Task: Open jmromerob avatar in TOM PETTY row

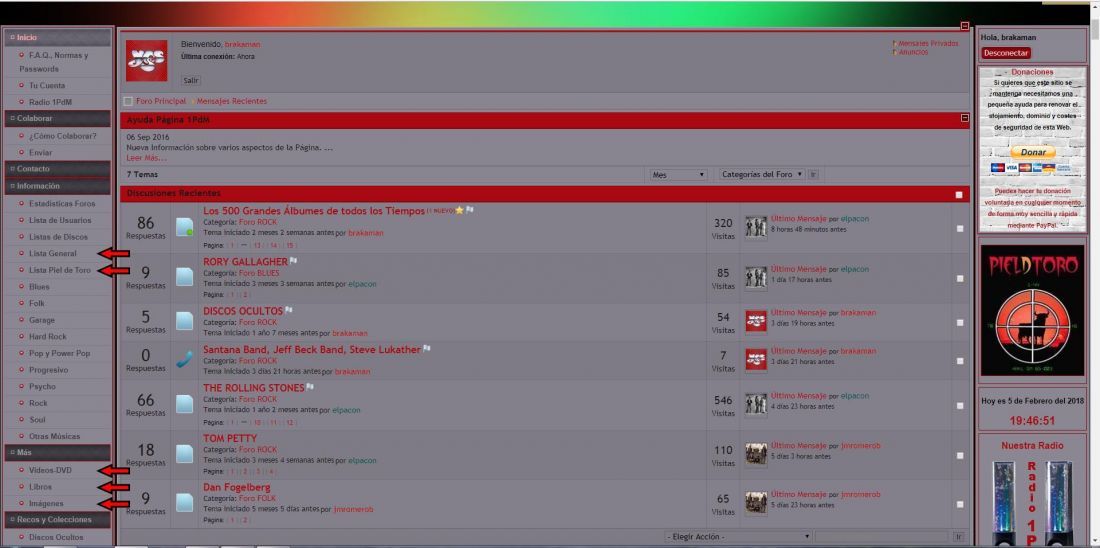Action: 756,454
